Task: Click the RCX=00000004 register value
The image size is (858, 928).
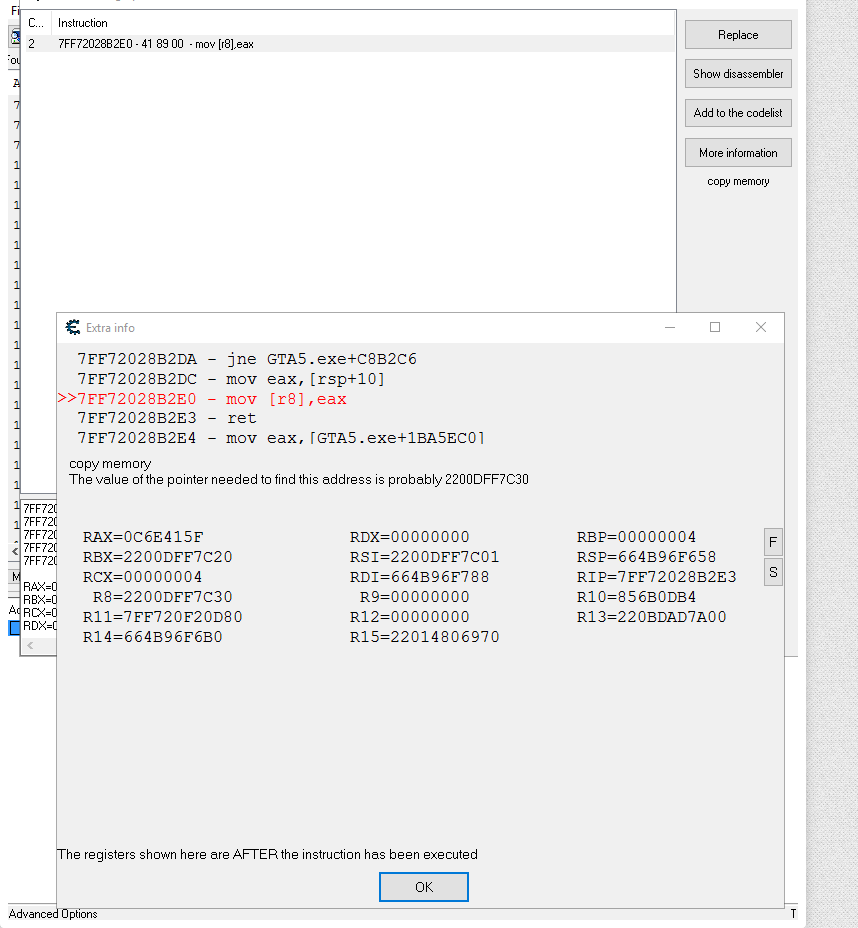Action: click(x=143, y=577)
